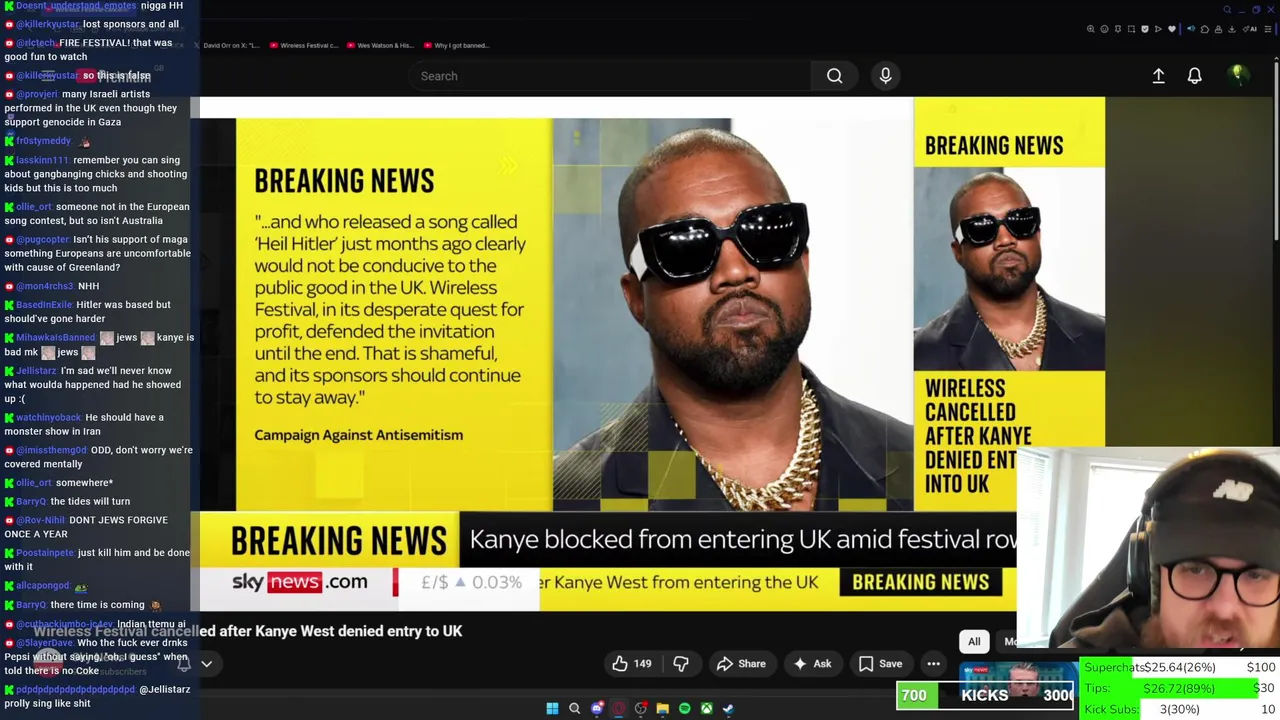Open the YouTube notifications bell
Screen dimensions: 1280x720
[x=1194, y=76]
